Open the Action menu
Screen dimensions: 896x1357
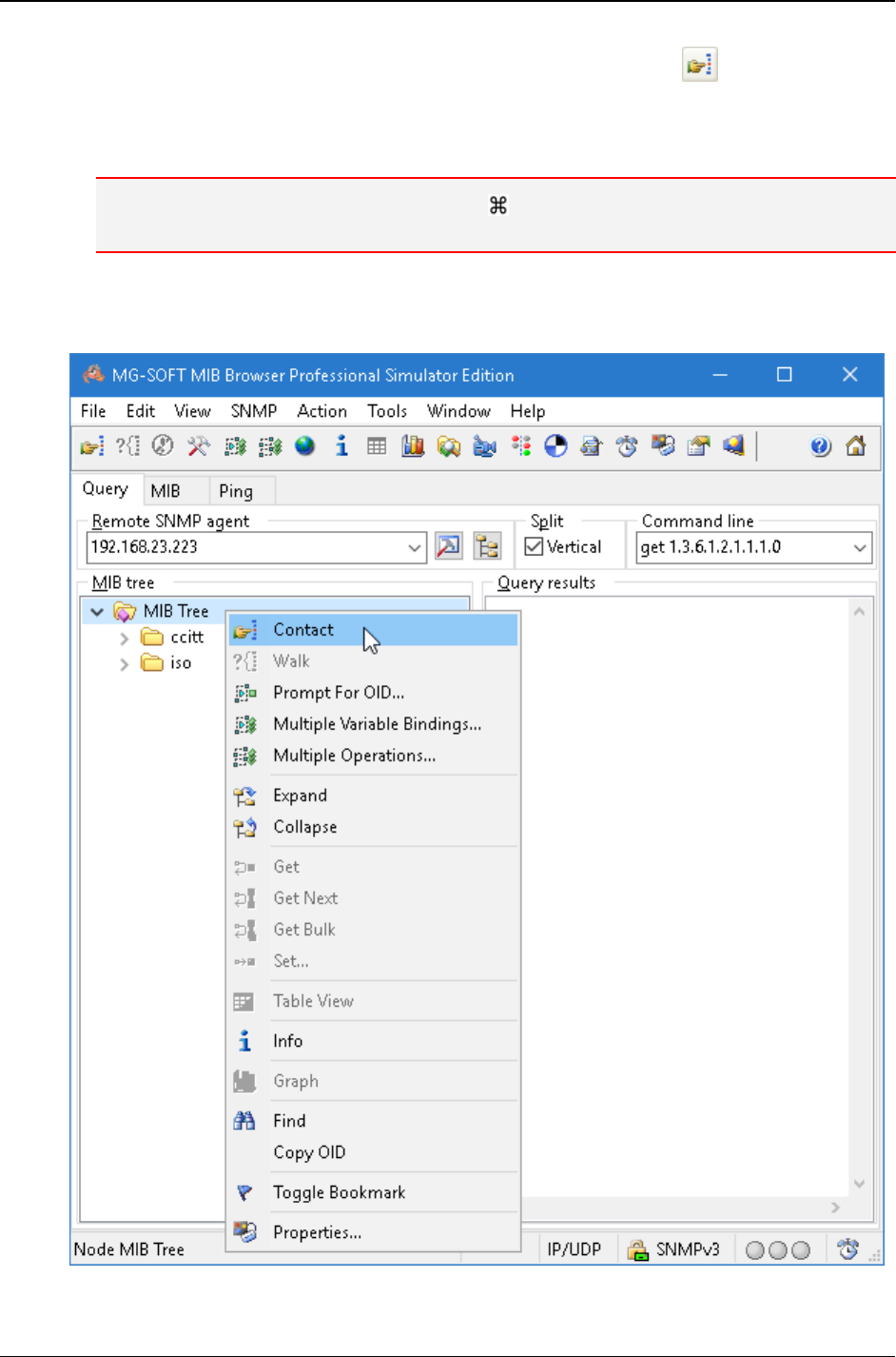click(322, 411)
